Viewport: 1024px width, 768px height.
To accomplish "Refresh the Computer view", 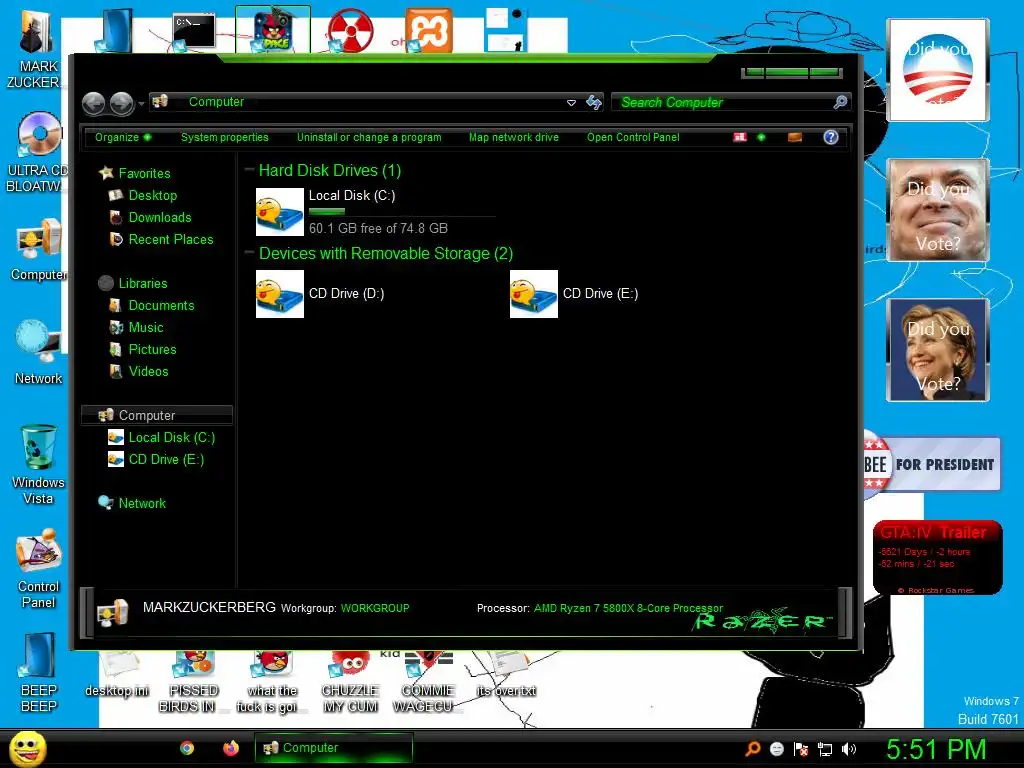I will (x=593, y=103).
